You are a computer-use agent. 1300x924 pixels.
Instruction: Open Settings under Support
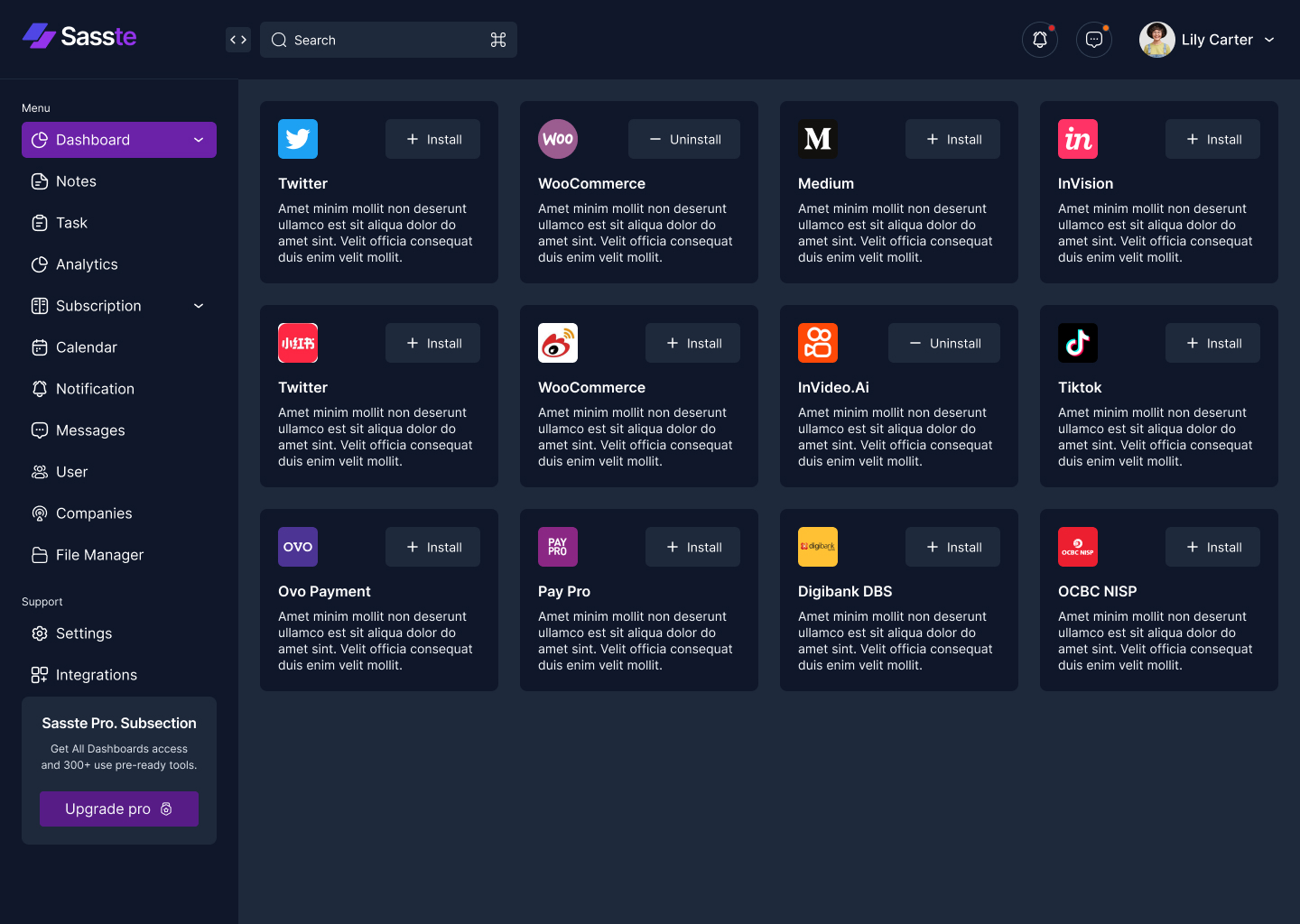point(119,633)
